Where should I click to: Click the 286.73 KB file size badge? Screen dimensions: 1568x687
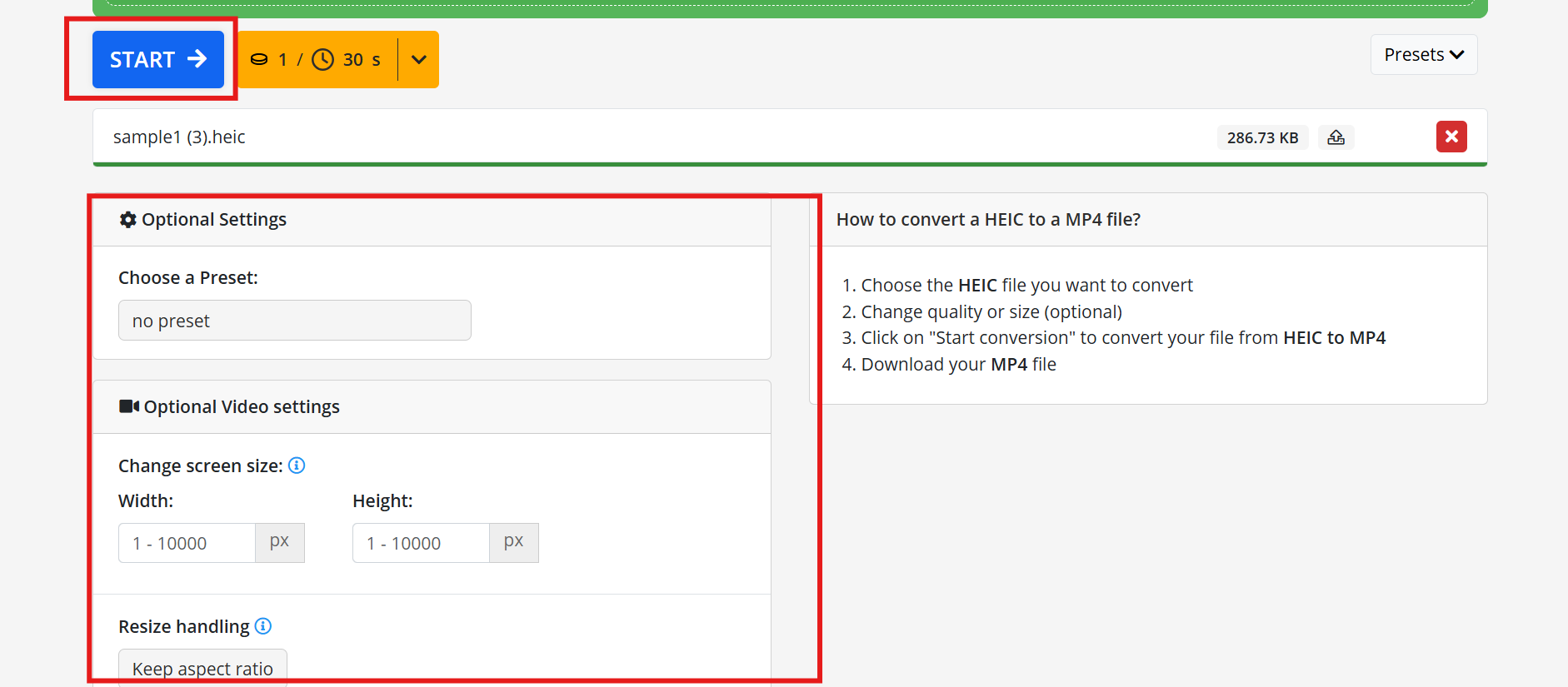(1262, 137)
